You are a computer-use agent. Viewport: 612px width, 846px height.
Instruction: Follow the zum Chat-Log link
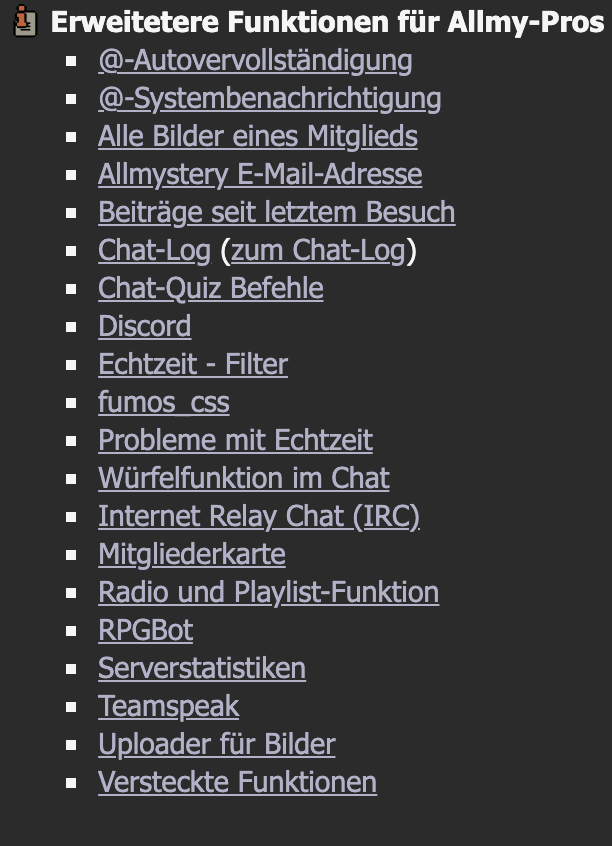[x=318, y=250]
